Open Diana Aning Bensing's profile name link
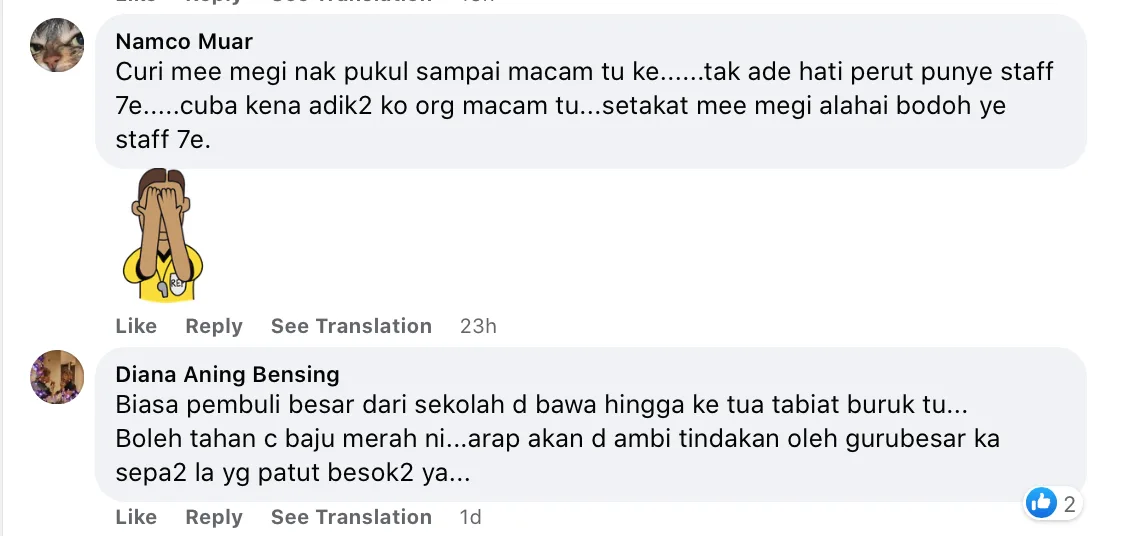 [227, 374]
